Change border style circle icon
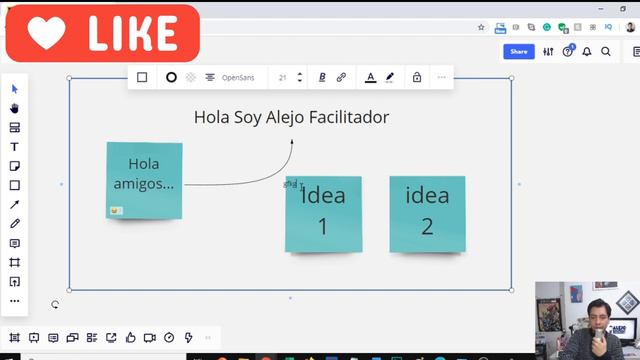This screenshot has width=640, height=360. coord(171,77)
